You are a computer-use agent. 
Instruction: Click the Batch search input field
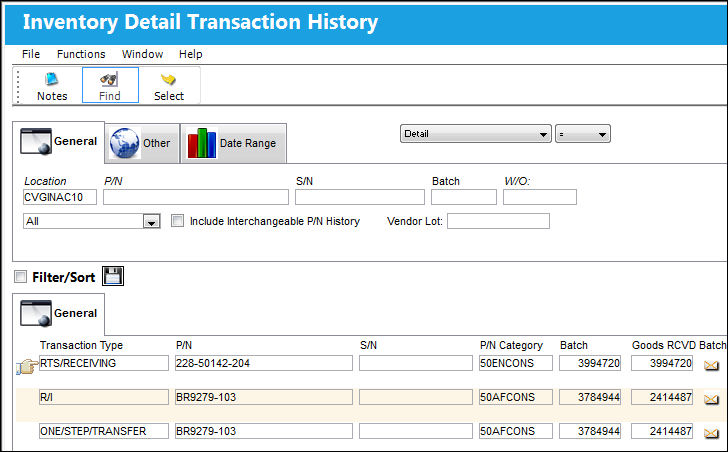tap(464, 197)
